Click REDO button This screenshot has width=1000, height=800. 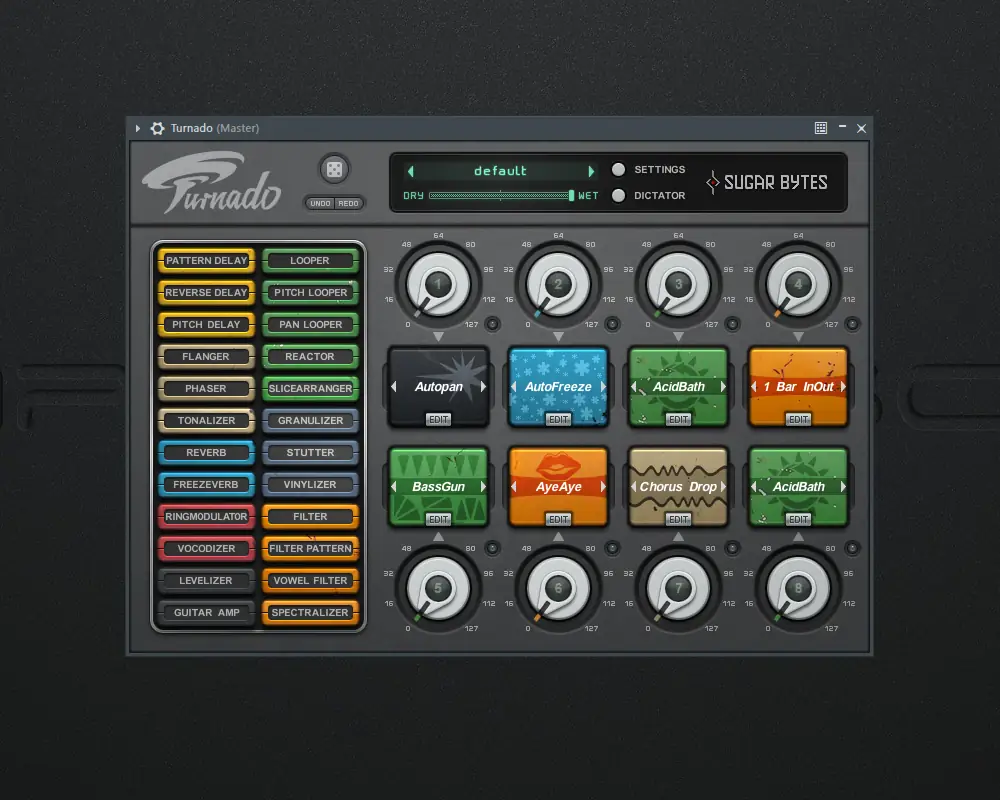(x=348, y=204)
